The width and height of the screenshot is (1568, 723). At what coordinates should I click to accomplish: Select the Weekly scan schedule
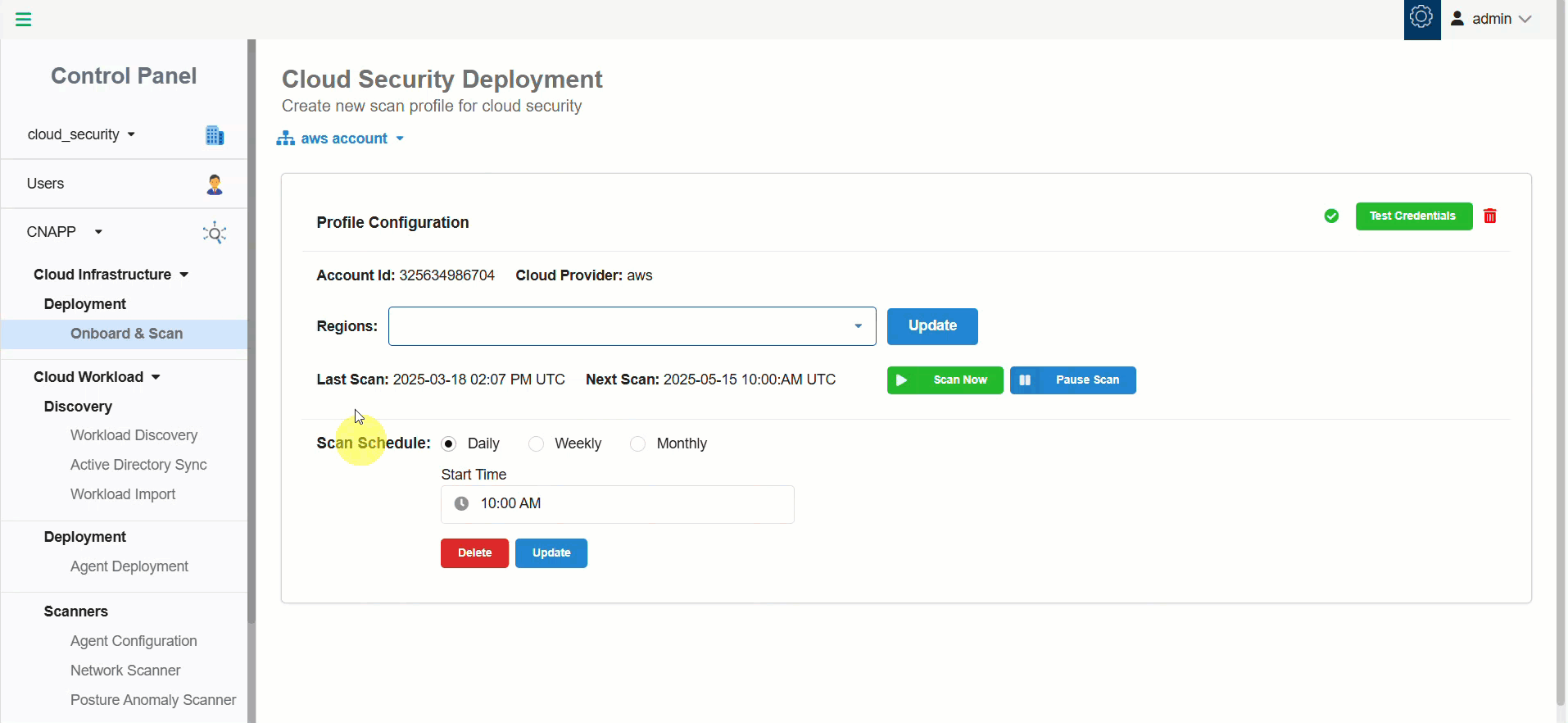[536, 444]
